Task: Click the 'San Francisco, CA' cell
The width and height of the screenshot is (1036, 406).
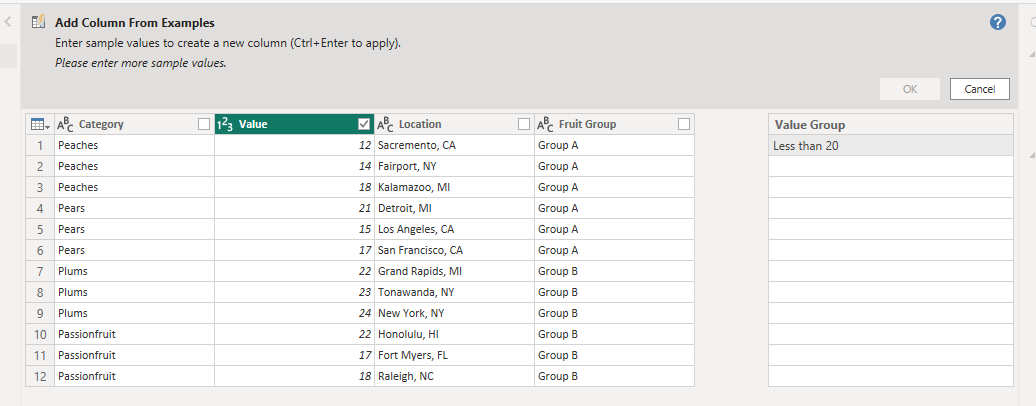Action: tap(454, 251)
